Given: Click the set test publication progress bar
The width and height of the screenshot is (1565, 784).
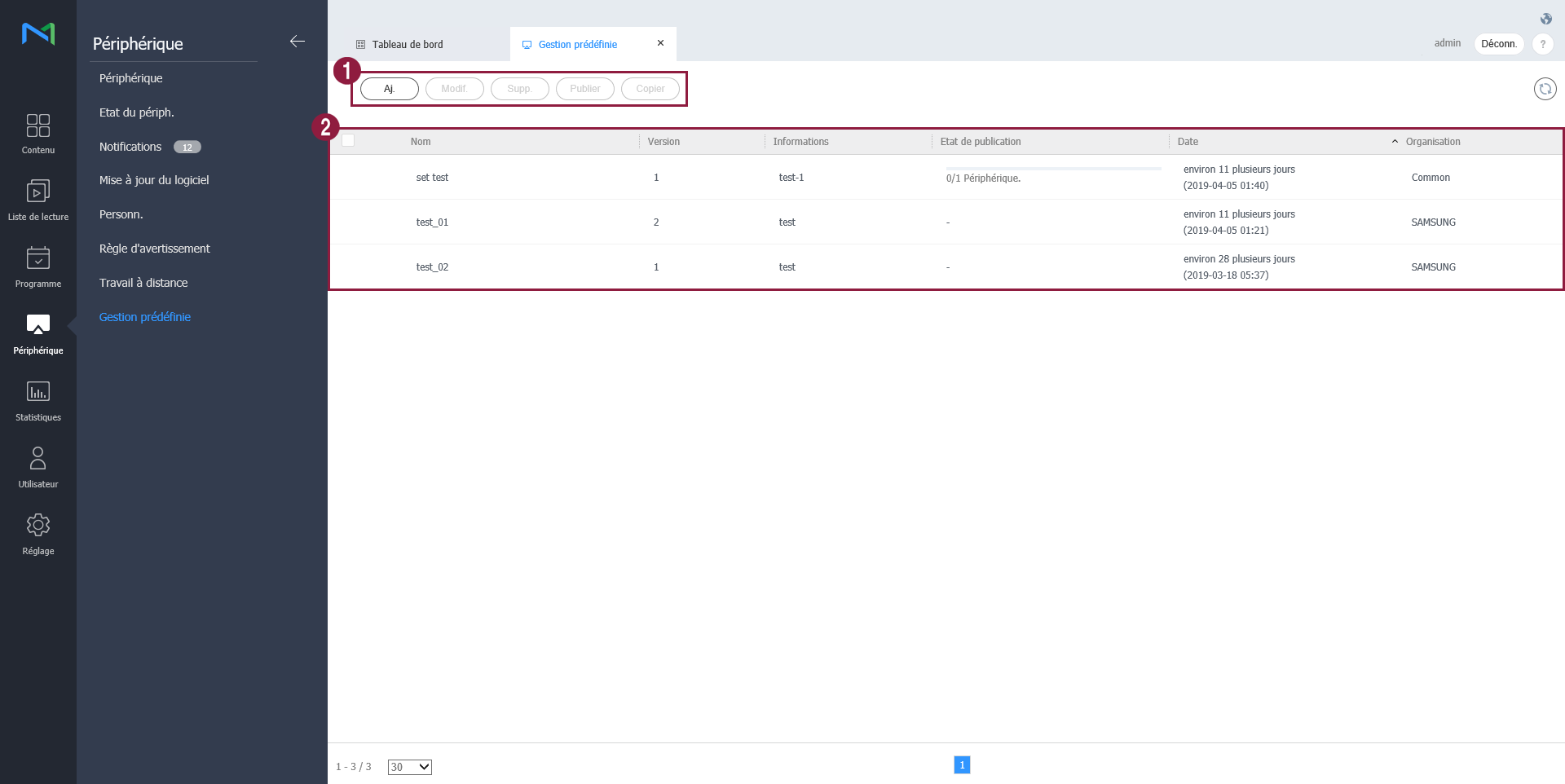Looking at the screenshot, I should (x=1053, y=169).
